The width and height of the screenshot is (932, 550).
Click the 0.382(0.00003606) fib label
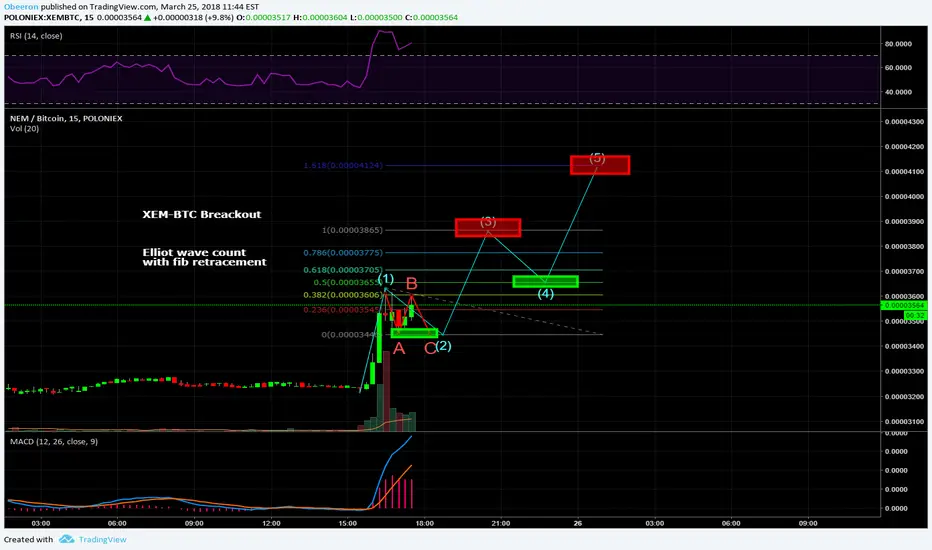(x=343, y=294)
